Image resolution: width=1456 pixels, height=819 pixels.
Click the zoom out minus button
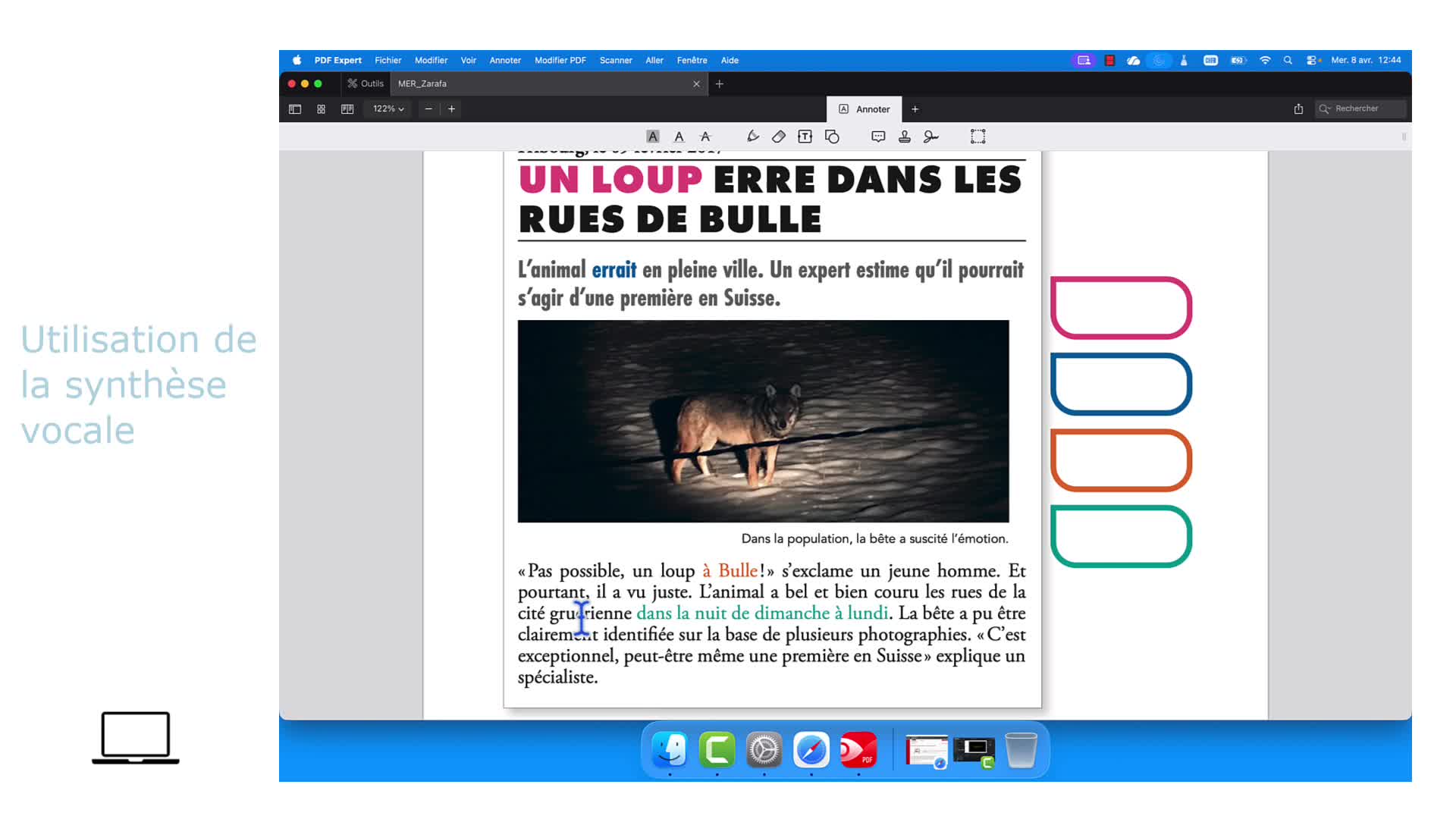[428, 109]
